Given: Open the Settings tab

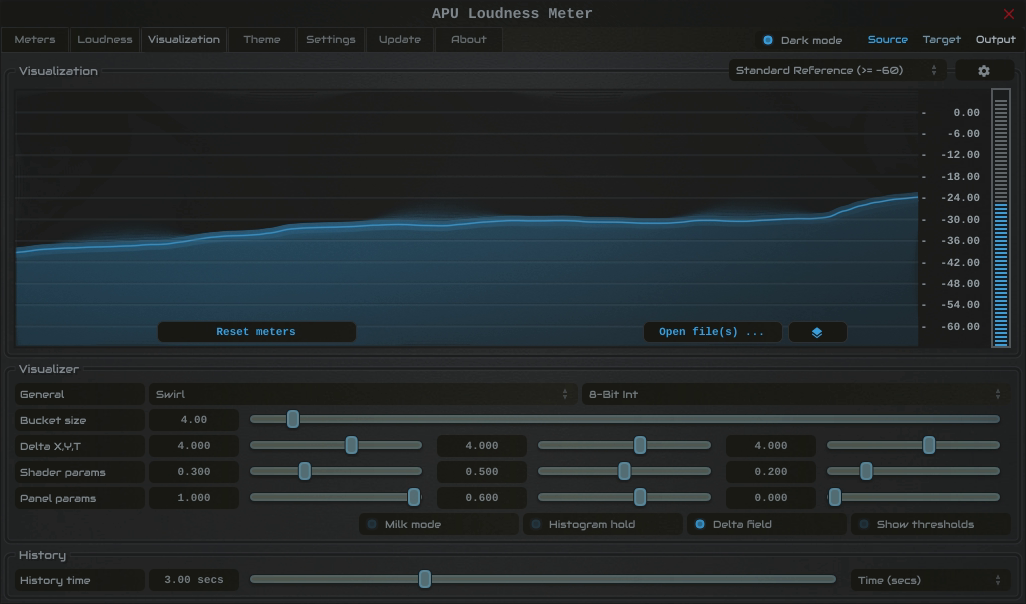Looking at the screenshot, I should pyautogui.click(x=330, y=39).
